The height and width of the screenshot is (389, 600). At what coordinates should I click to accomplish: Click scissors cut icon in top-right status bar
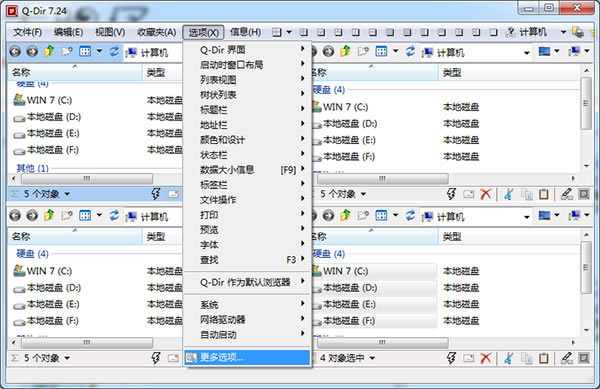[x=509, y=194]
